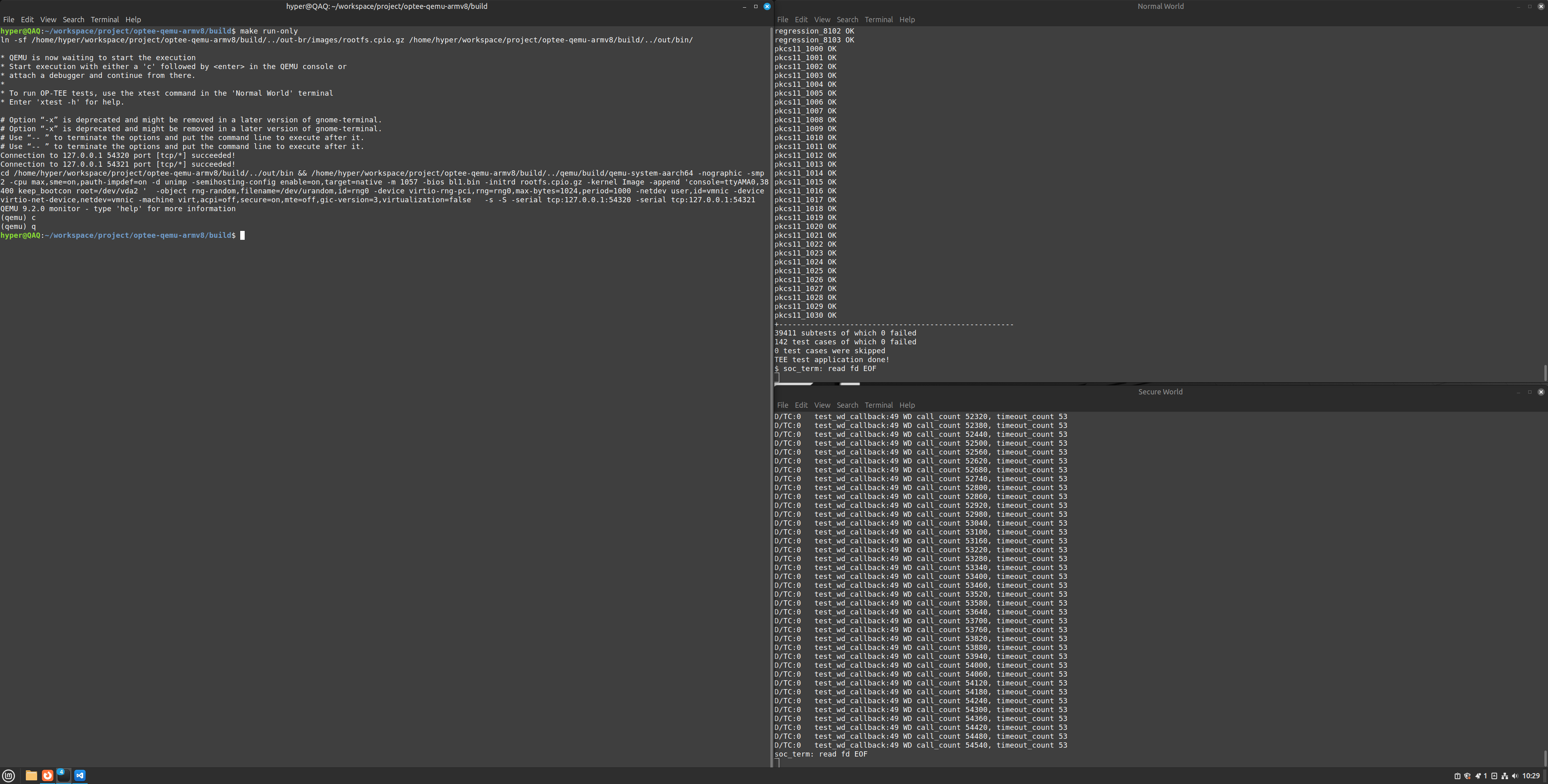Screen dimensions: 1548x784
Task: Launch Firefox from the taskbar
Action: [x=48, y=776]
